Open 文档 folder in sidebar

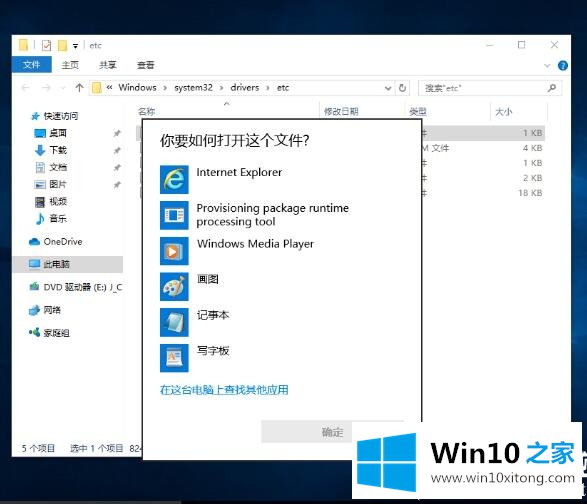tap(58, 167)
